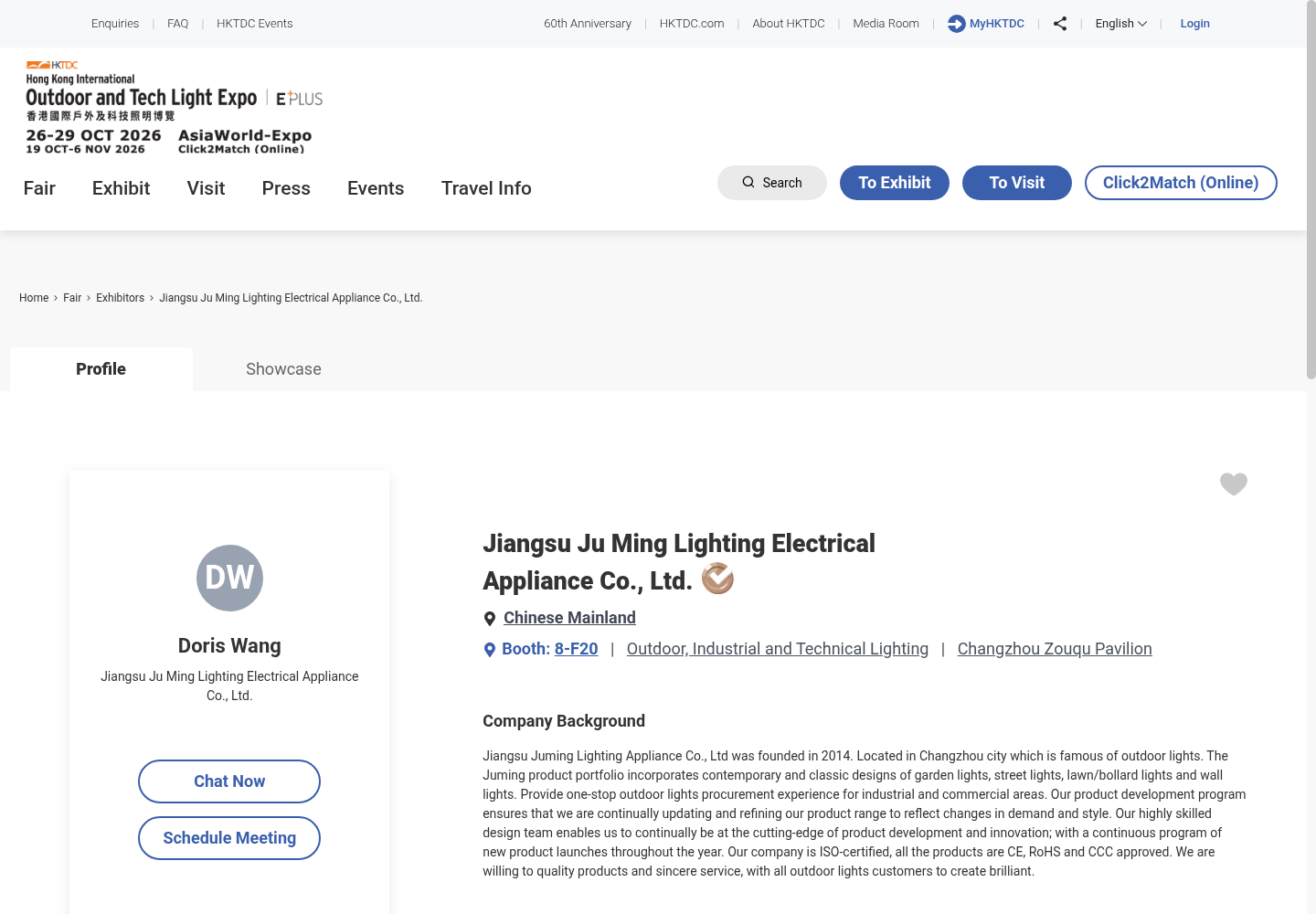
Task: Click the blue booth location pin icon
Action: click(x=490, y=650)
